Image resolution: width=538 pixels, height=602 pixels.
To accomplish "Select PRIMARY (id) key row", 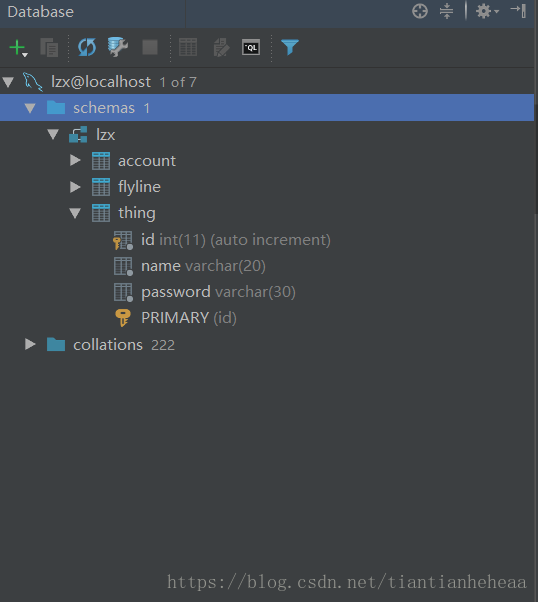I will coord(189,318).
